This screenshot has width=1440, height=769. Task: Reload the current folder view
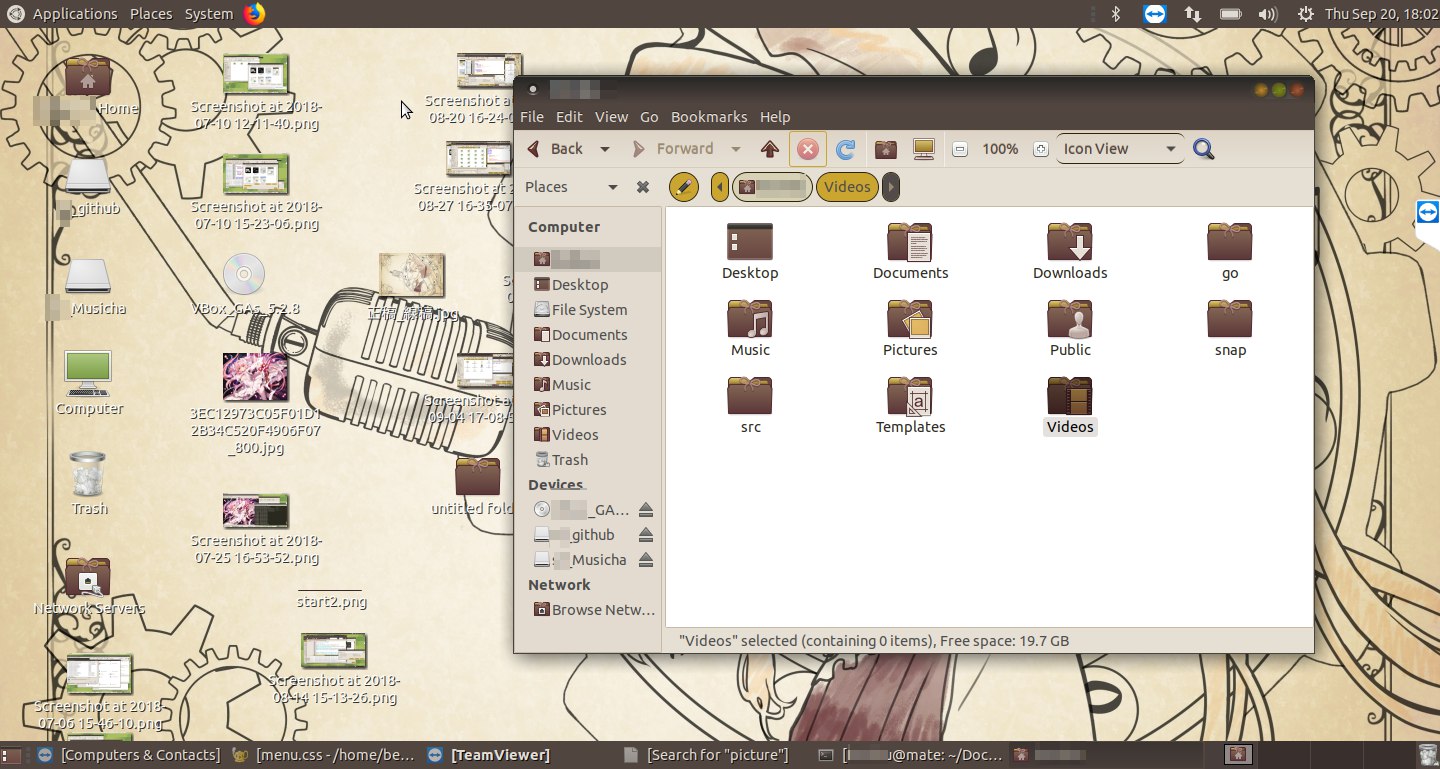point(845,149)
